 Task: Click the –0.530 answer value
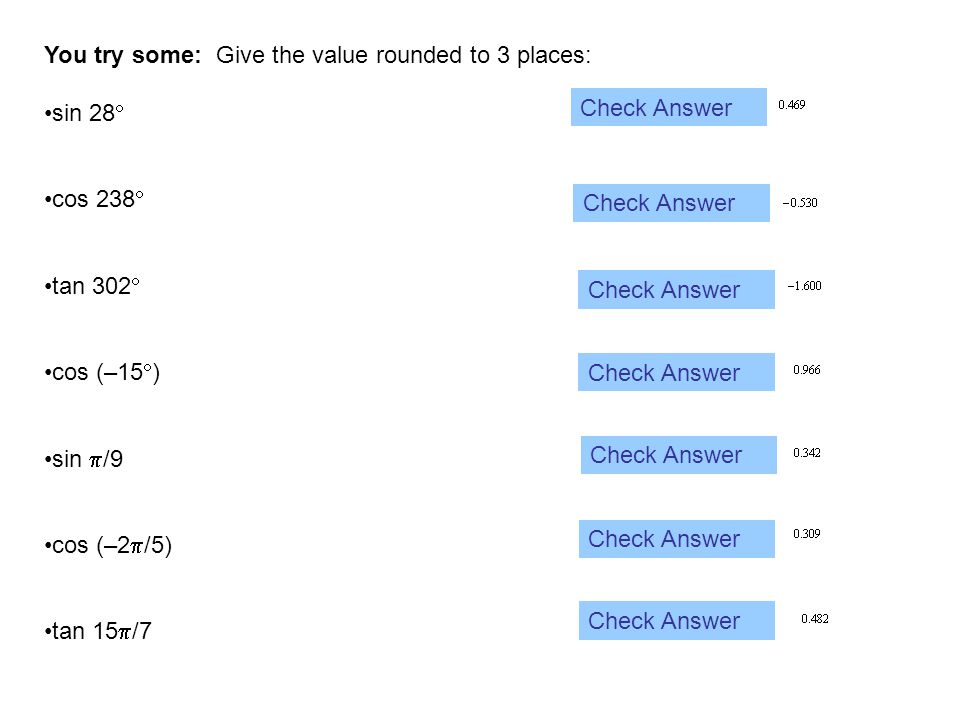[x=800, y=203]
